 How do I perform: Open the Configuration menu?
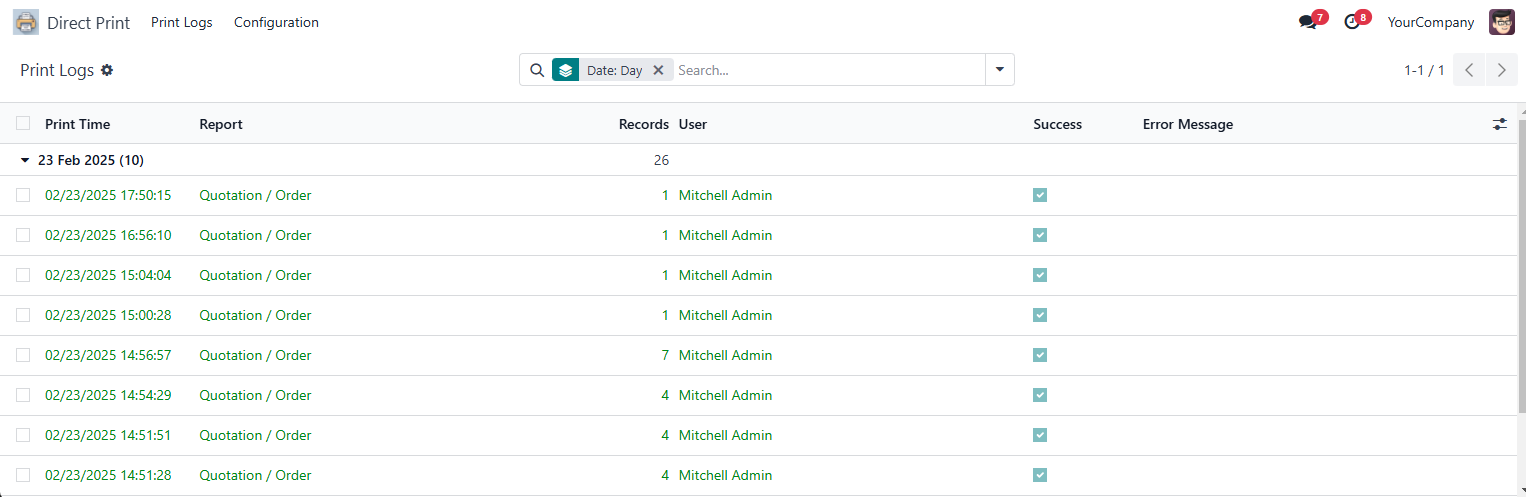pyautogui.click(x=276, y=22)
